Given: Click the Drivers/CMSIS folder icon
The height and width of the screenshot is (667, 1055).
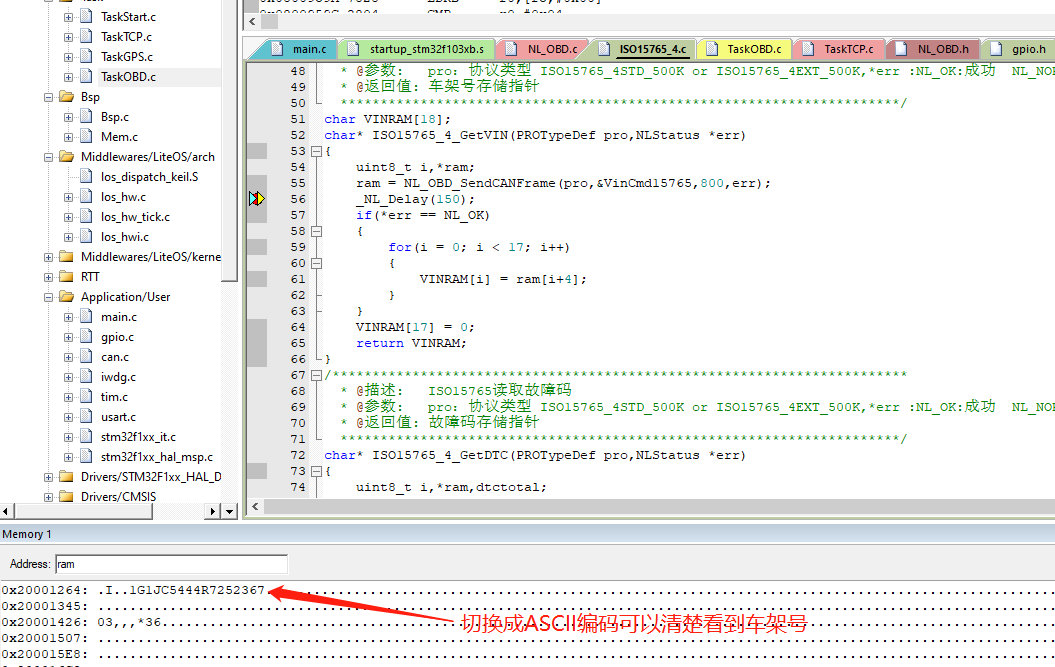Looking at the screenshot, I should (67, 496).
